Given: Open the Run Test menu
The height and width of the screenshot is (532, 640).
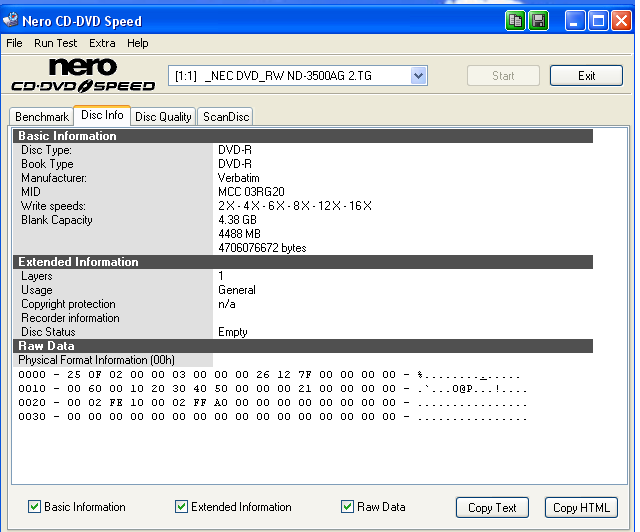Looking at the screenshot, I should click(x=55, y=43).
